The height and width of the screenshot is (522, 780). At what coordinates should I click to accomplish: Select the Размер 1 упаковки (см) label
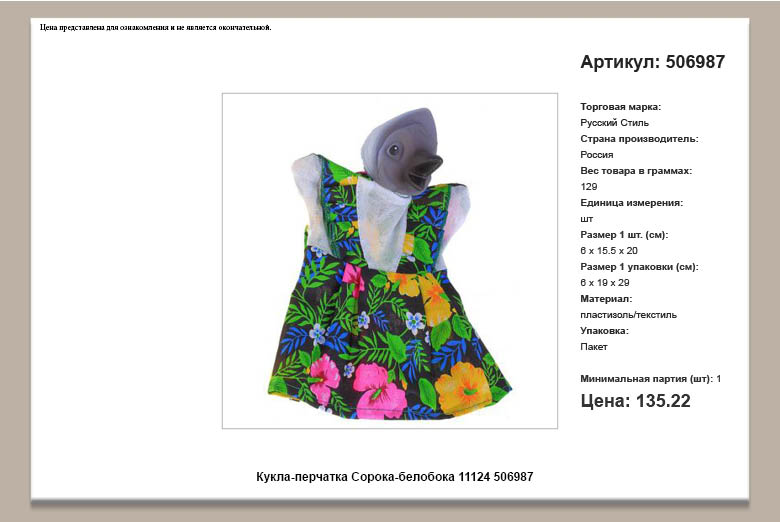point(639,267)
